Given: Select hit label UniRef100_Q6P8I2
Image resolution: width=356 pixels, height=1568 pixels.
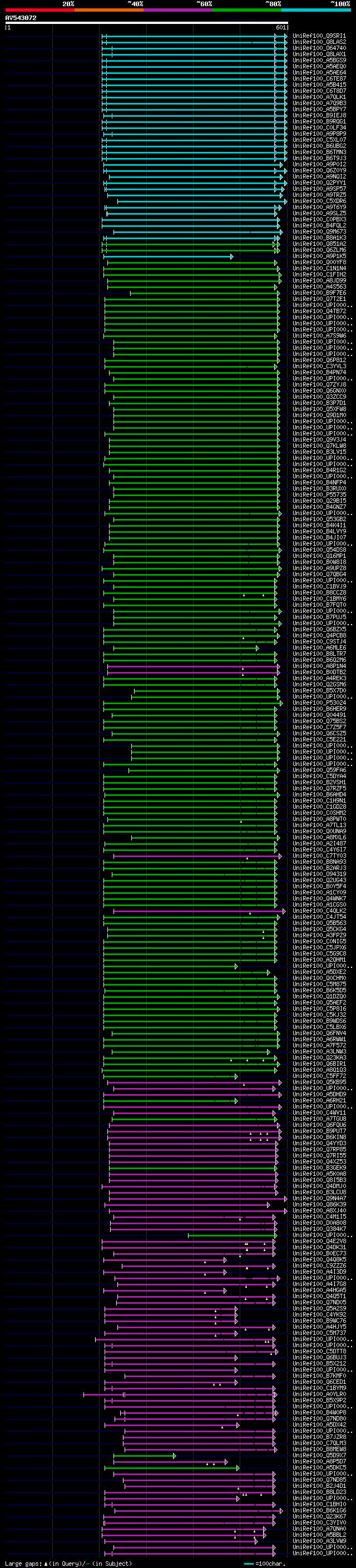Looking at the screenshot, I should pyautogui.click(x=319, y=360).
